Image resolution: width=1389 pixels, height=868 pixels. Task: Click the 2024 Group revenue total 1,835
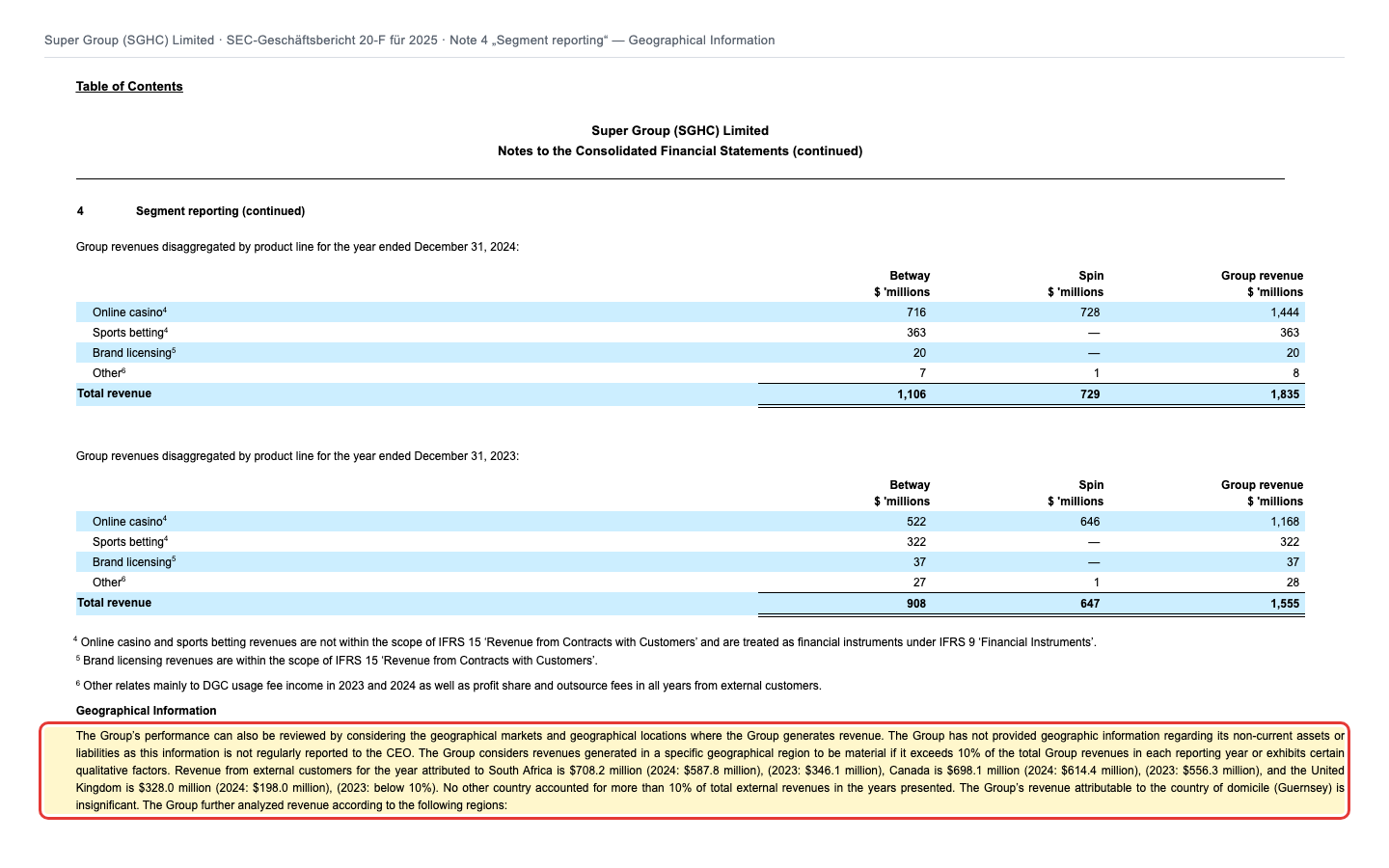click(x=1285, y=394)
